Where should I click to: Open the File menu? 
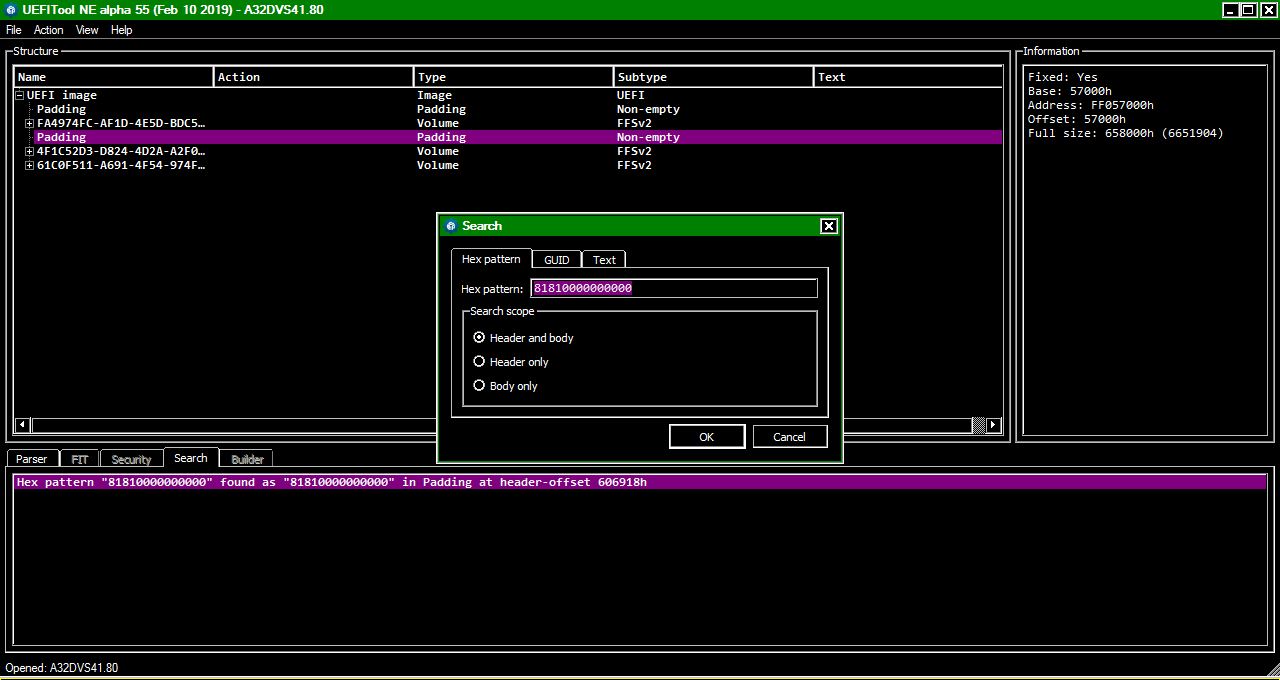coord(14,30)
